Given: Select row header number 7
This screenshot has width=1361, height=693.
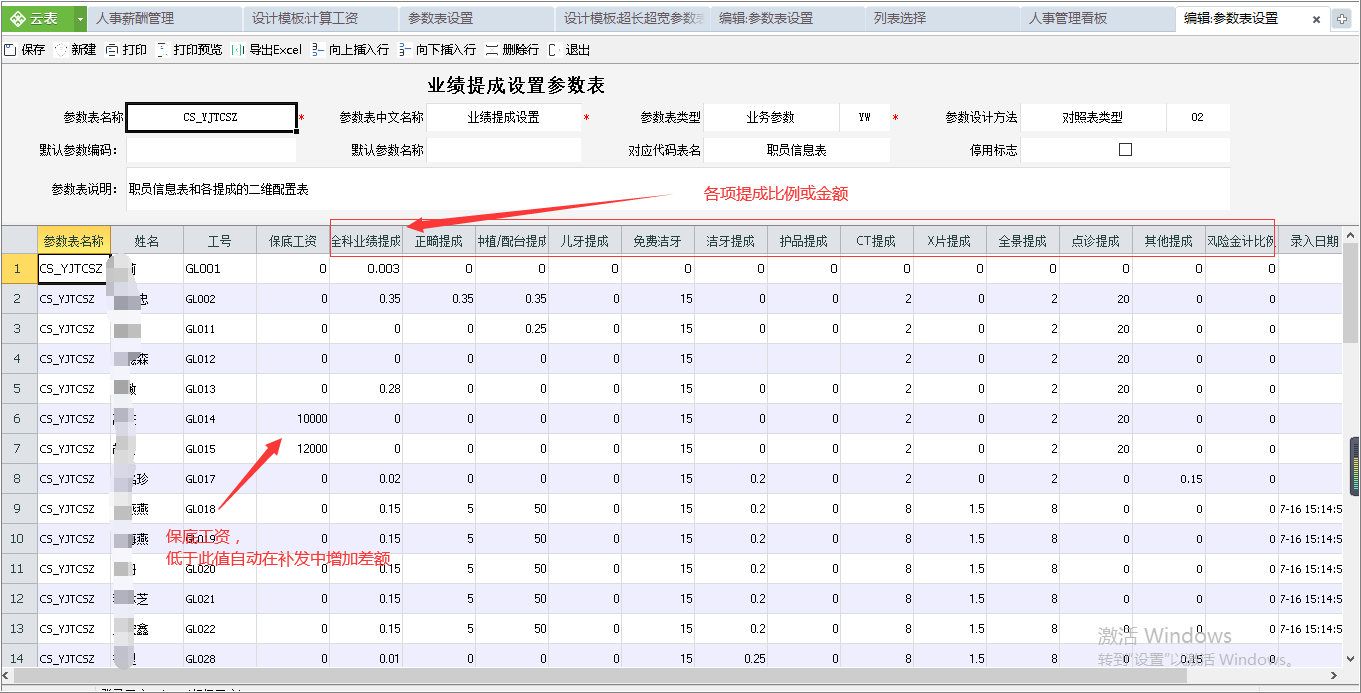Looking at the screenshot, I should [x=19, y=449].
